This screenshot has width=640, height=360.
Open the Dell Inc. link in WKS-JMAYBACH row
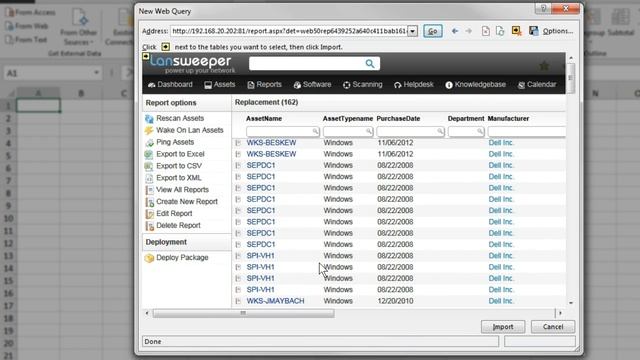pyautogui.click(x=501, y=301)
